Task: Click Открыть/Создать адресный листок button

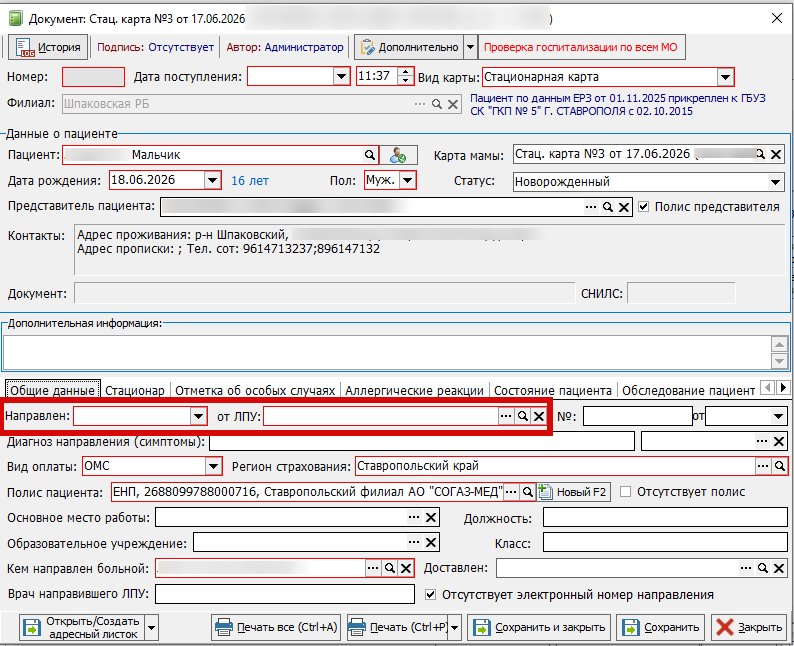Action: click(x=82, y=628)
